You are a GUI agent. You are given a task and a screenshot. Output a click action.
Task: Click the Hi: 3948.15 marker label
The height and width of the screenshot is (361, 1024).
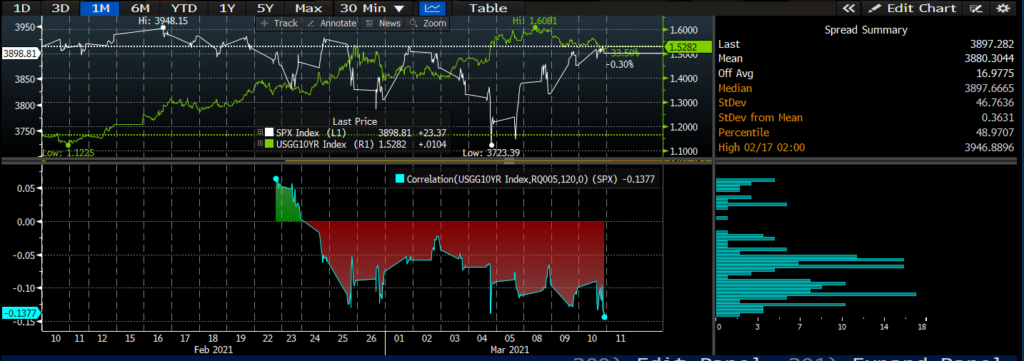(163, 21)
